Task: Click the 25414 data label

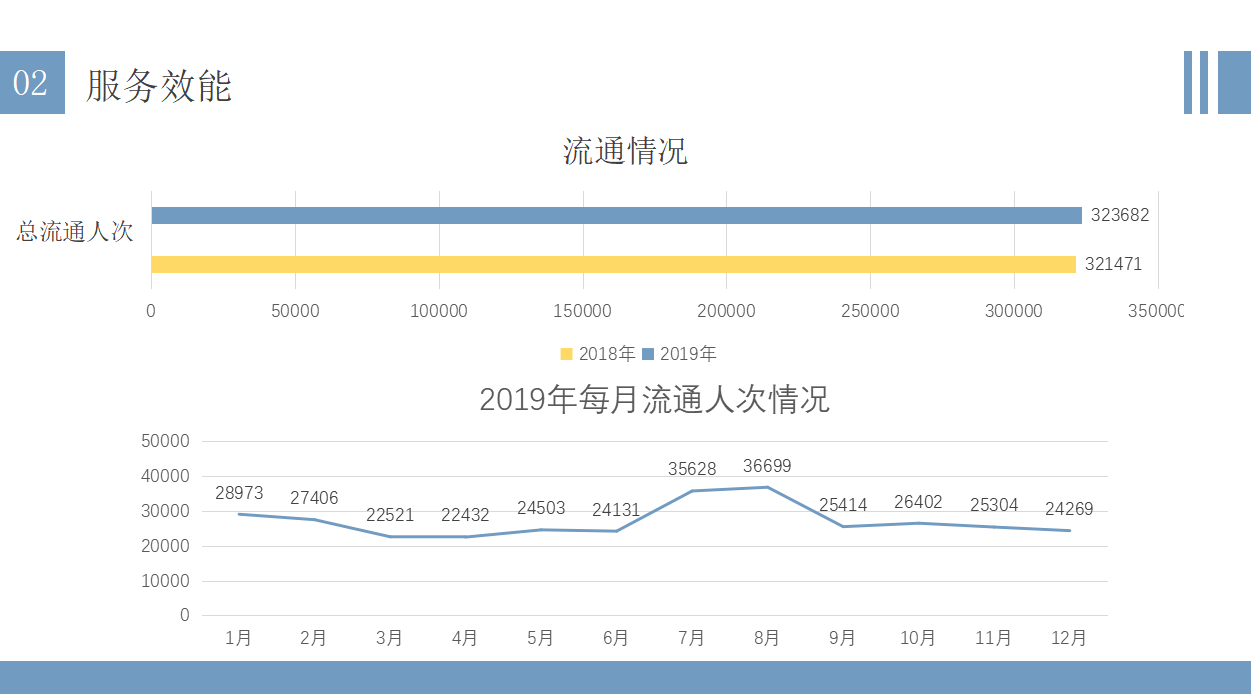Action: pos(843,505)
